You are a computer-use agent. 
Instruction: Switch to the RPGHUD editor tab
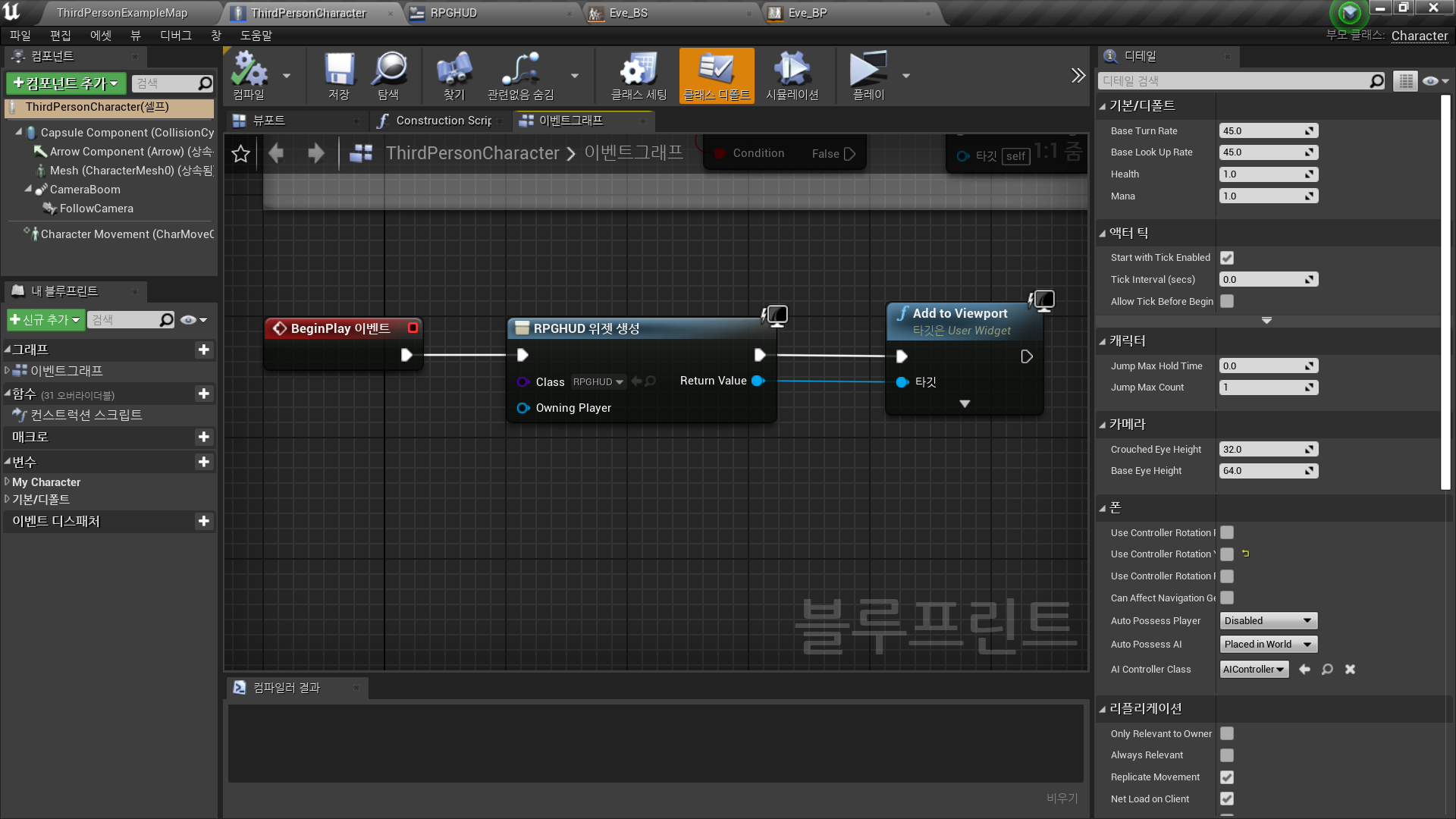[453, 13]
